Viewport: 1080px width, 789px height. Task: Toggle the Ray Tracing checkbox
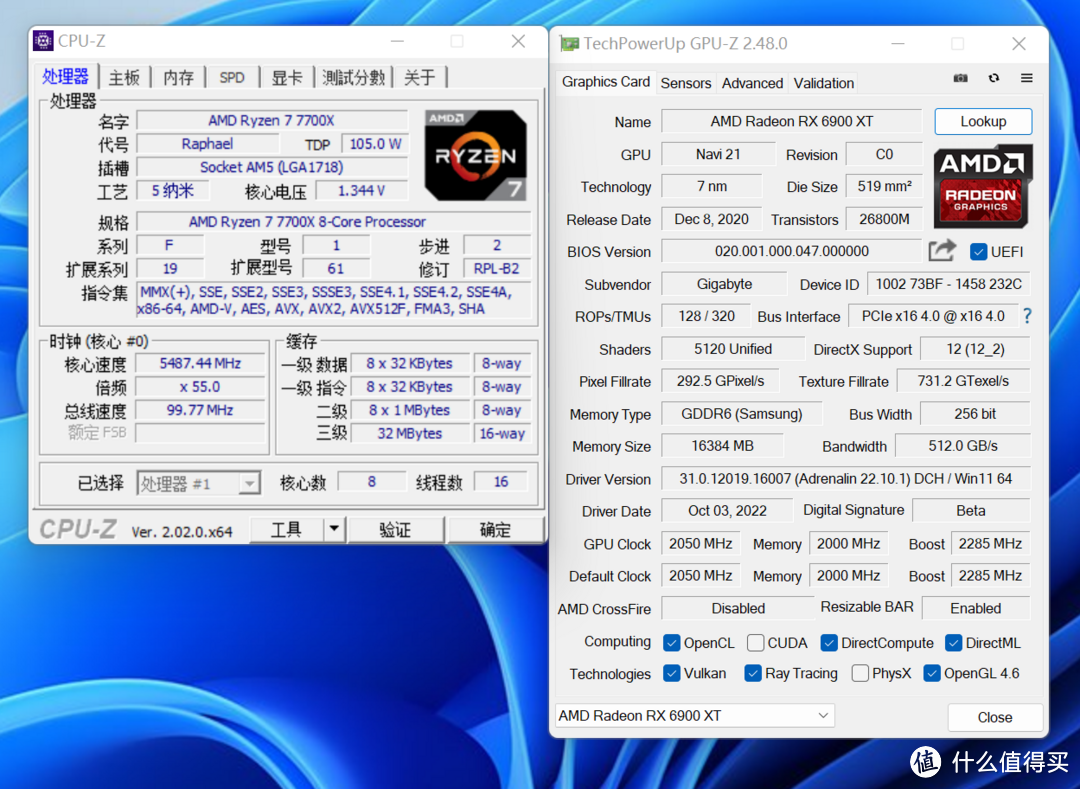(752, 673)
